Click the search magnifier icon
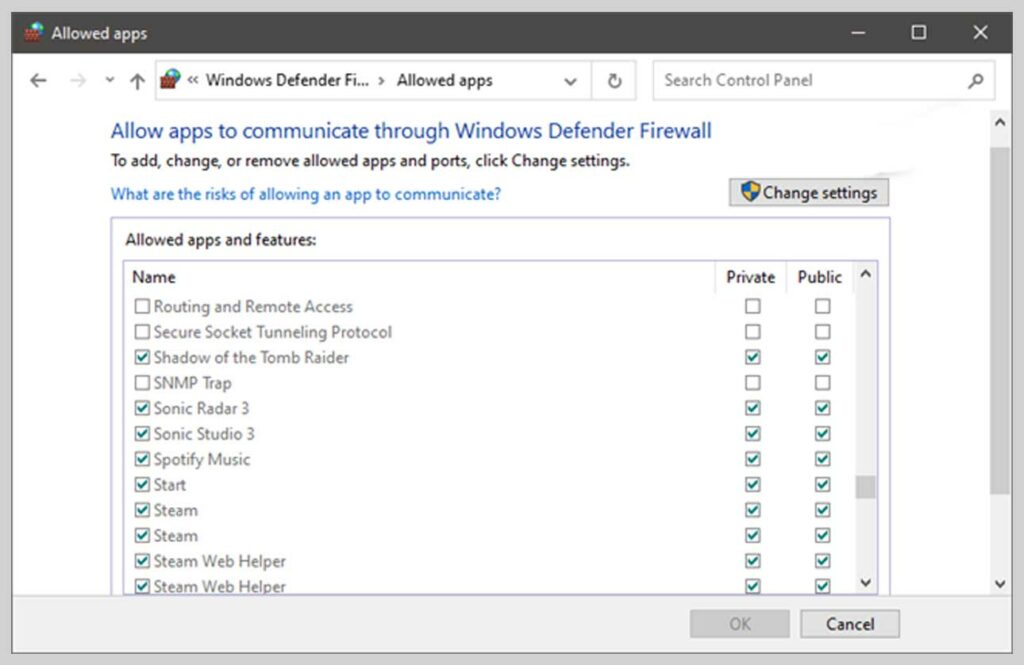Viewport: 1024px width, 665px height. [x=975, y=80]
